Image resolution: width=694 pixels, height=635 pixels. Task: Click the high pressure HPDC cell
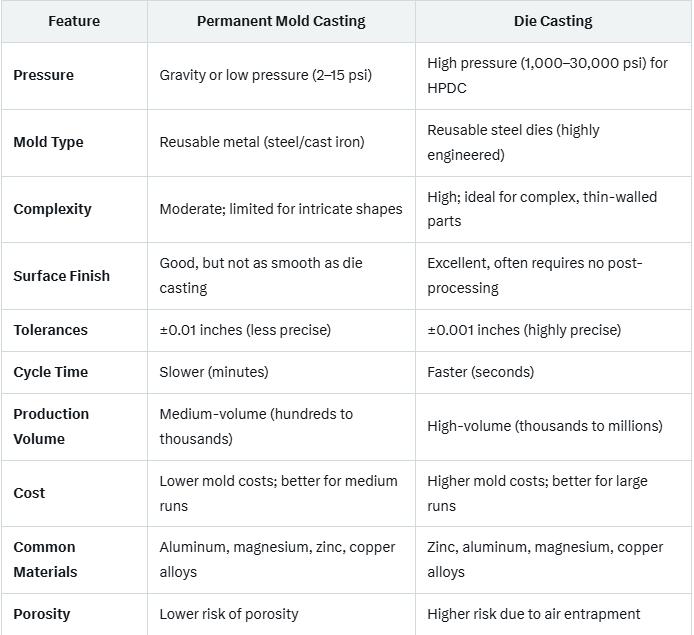[x=548, y=75]
